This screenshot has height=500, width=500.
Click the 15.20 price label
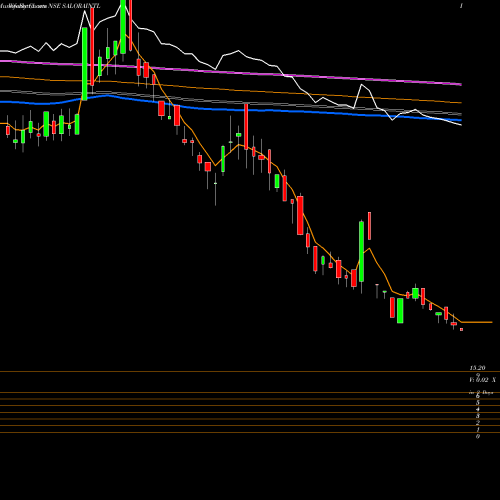pos(477,368)
